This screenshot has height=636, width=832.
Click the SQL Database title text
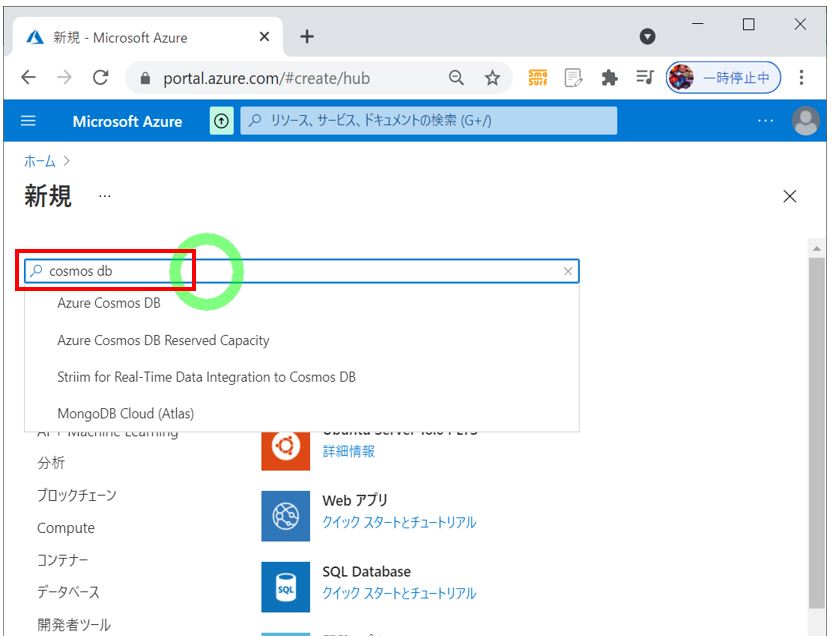367,571
